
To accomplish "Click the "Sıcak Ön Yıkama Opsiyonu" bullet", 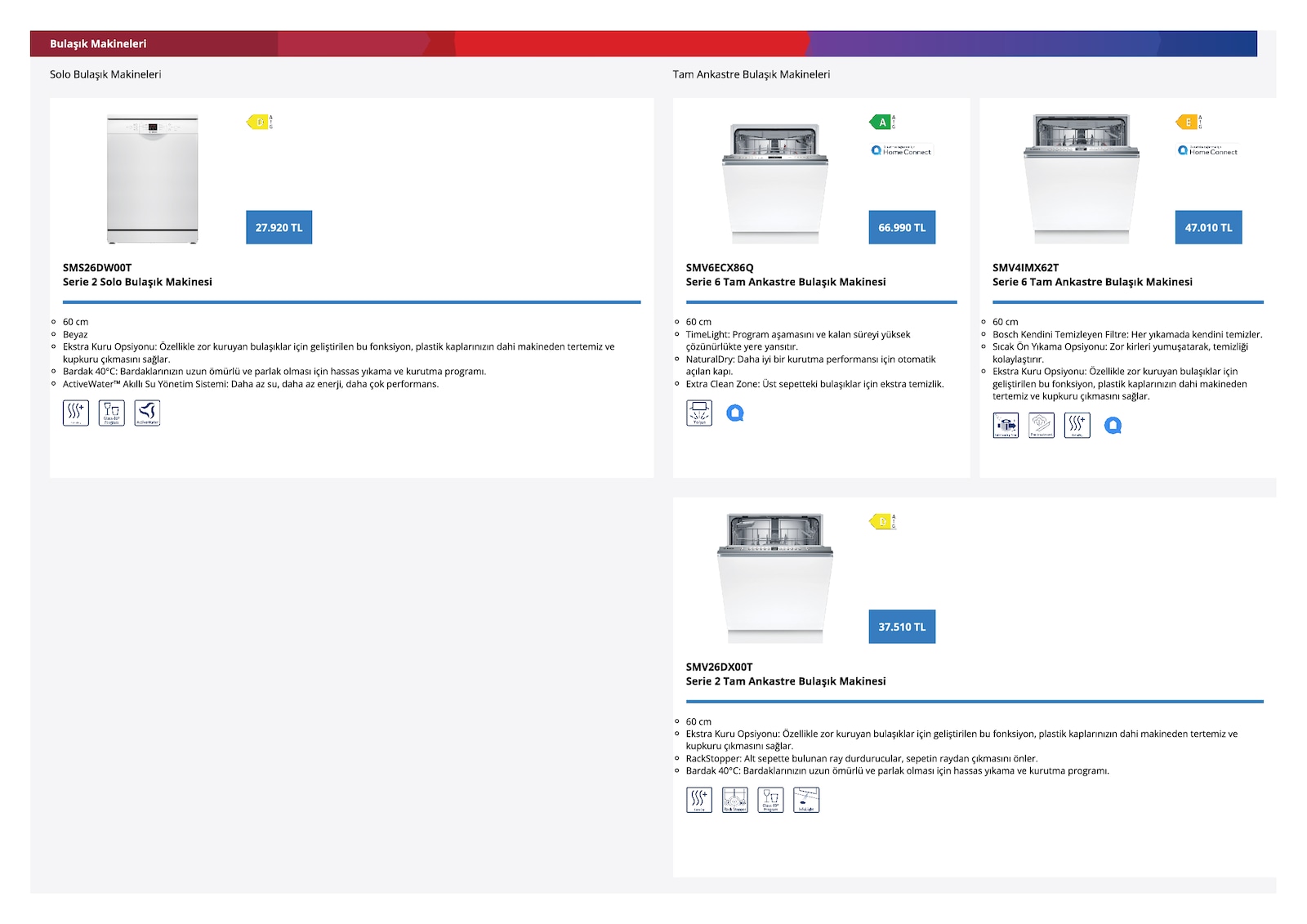I will tap(1120, 353).
